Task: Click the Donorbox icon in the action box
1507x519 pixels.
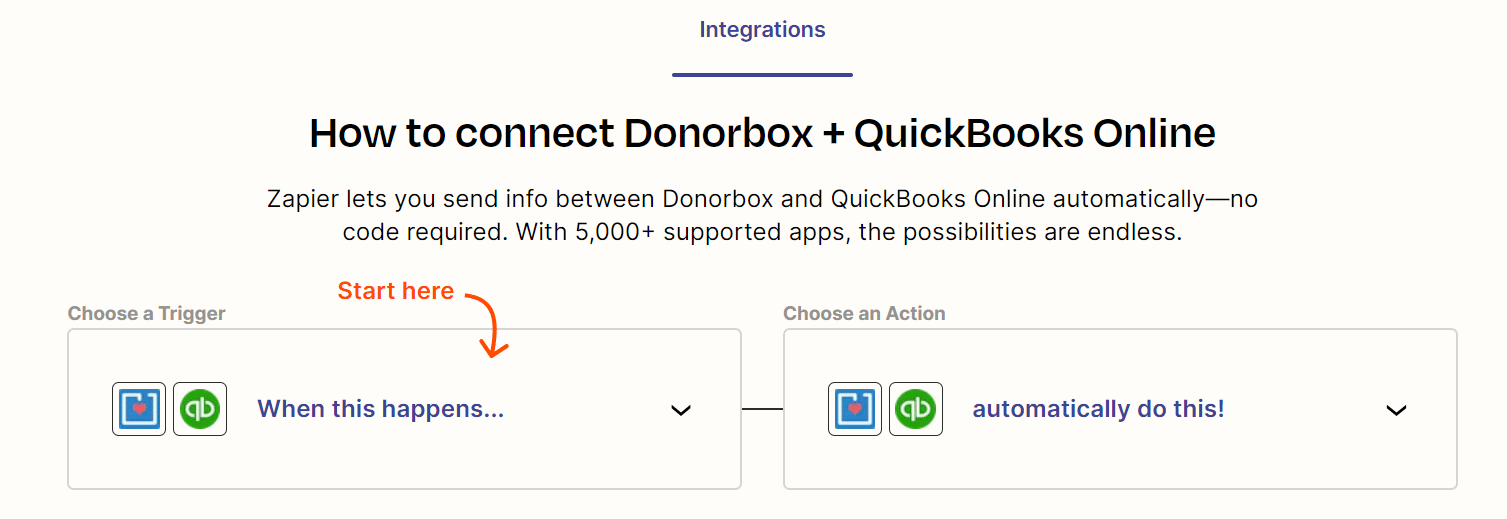Action: 855,409
